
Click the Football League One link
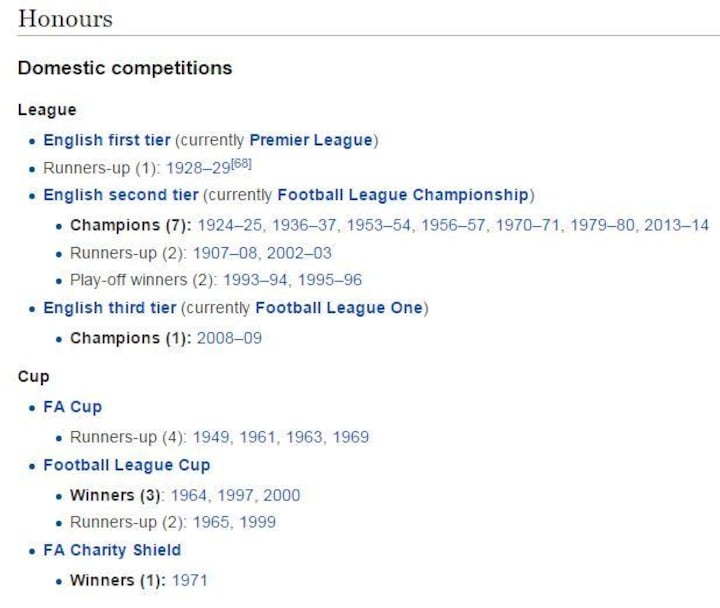pyautogui.click(x=339, y=308)
